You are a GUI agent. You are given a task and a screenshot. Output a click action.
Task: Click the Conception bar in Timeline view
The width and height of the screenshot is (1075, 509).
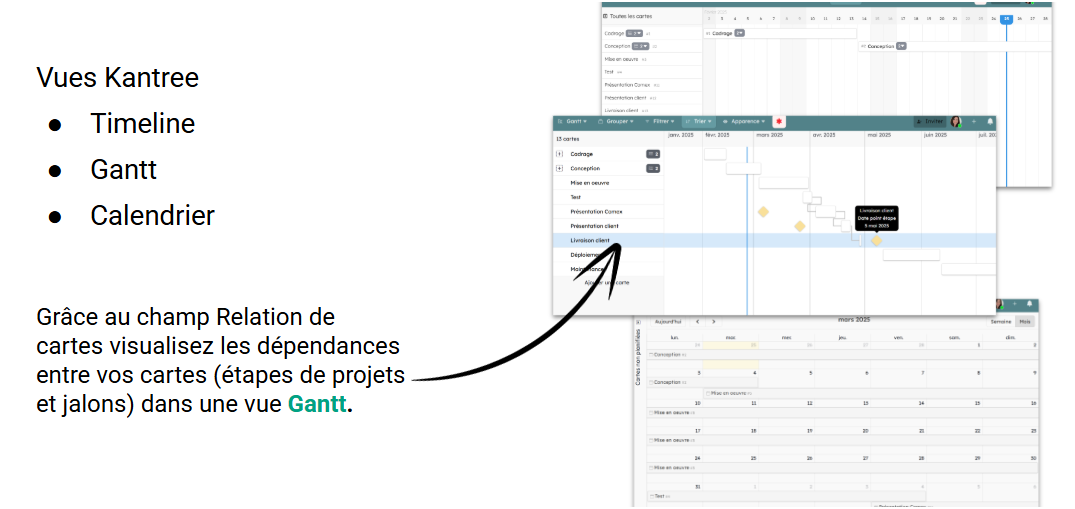click(x=955, y=46)
